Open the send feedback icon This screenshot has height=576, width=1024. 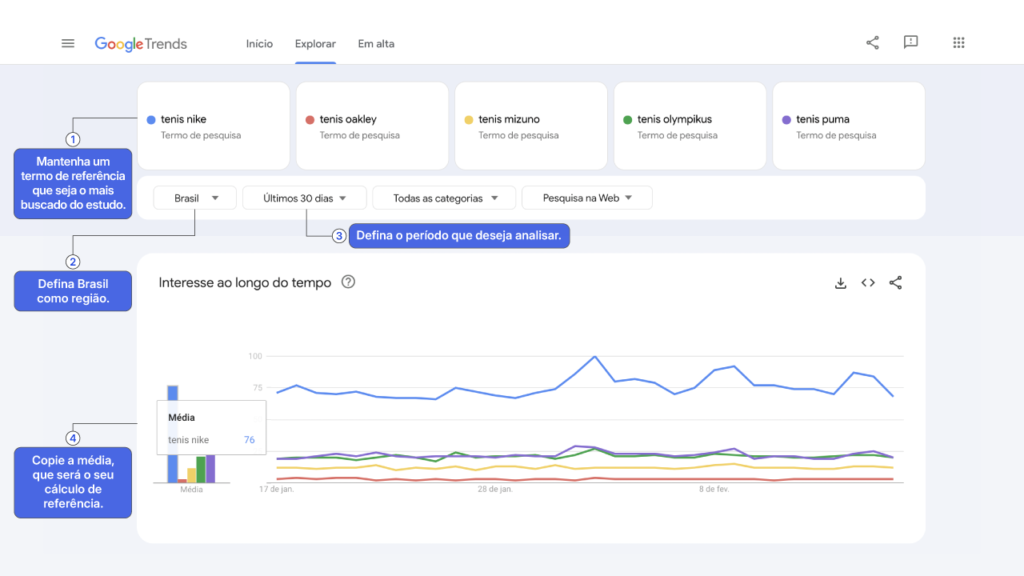[910, 42]
